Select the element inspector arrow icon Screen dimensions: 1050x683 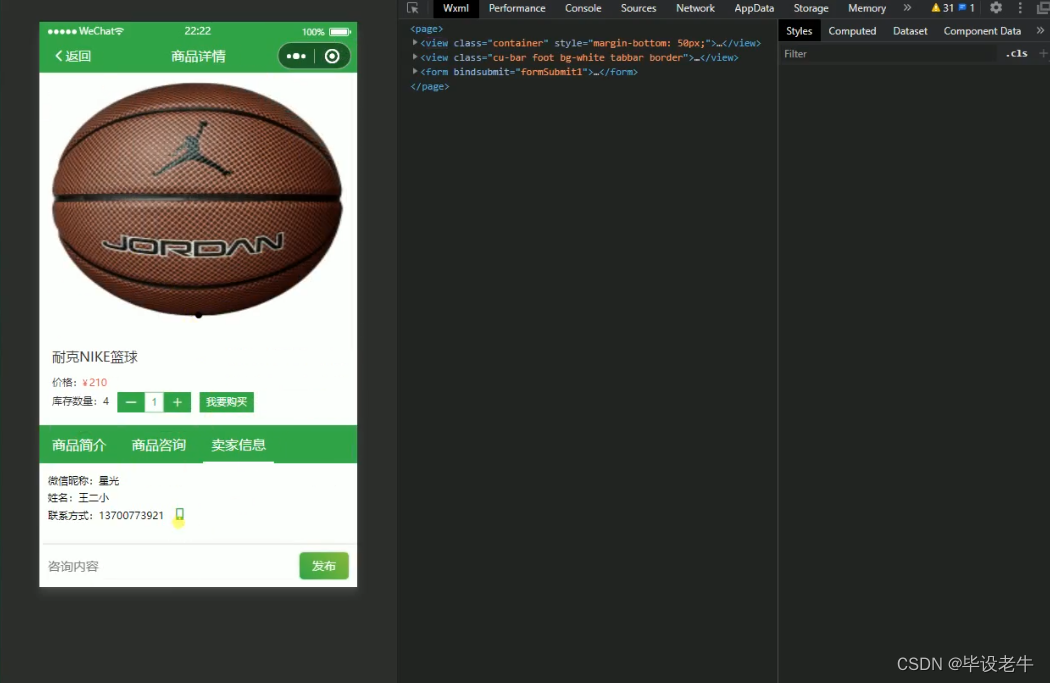point(412,8)
